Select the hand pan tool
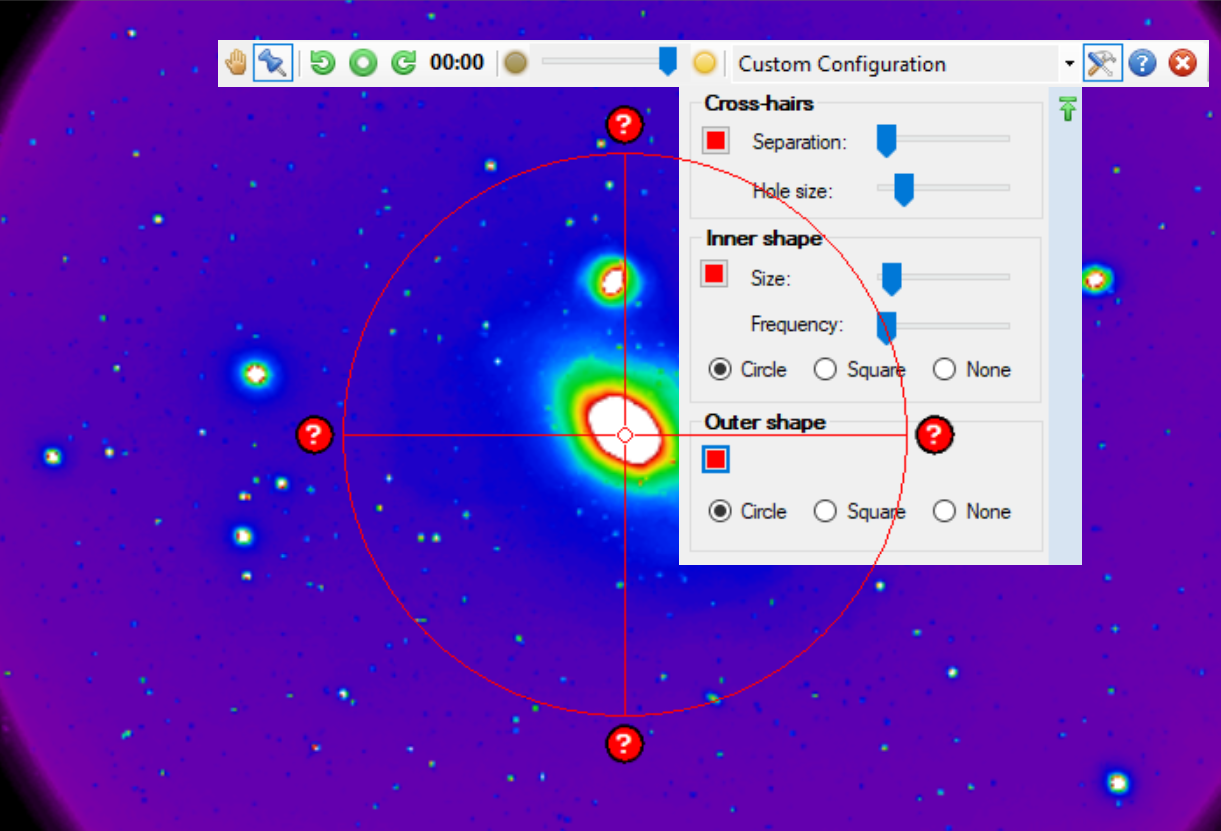Image resolution: width=1221 pixels, height=831 pixels. [x=236, y=62]
